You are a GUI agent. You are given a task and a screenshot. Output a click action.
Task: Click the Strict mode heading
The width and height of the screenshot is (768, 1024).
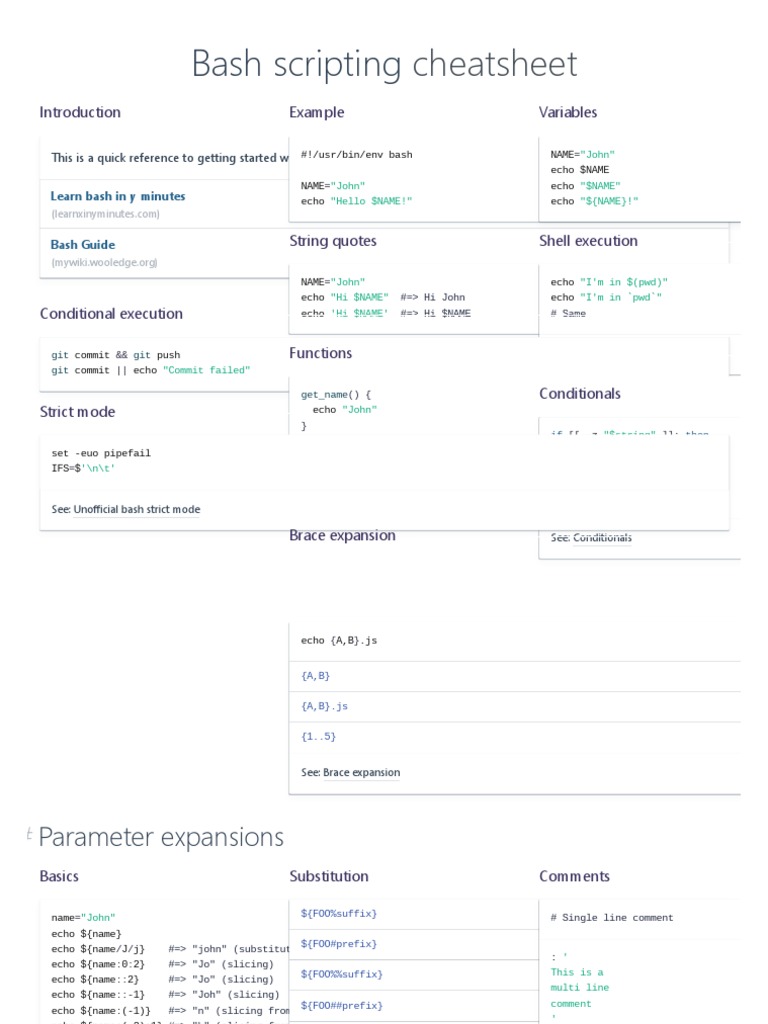point(77,411)
